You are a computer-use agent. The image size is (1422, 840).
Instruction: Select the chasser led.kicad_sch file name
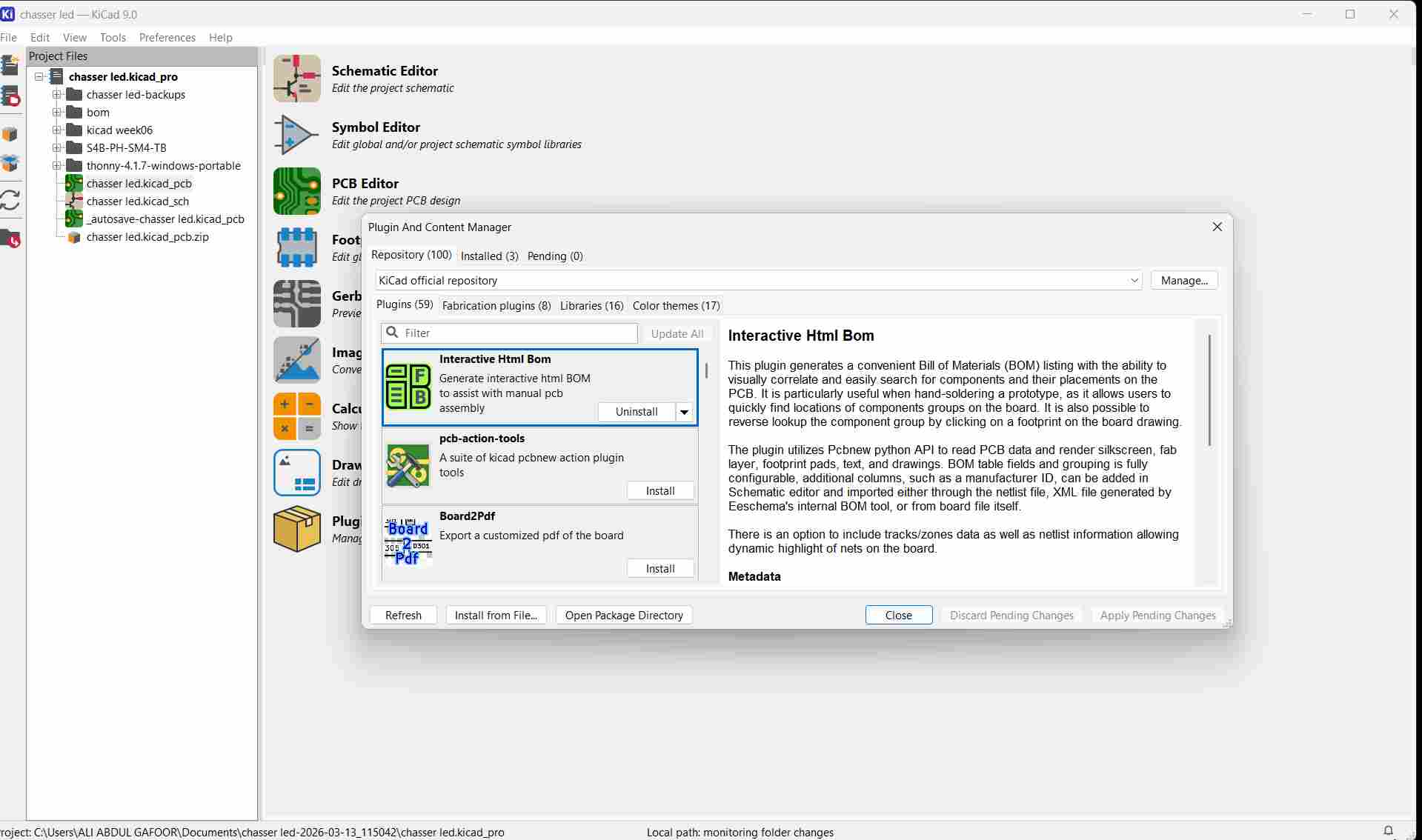tap(138, 201)
